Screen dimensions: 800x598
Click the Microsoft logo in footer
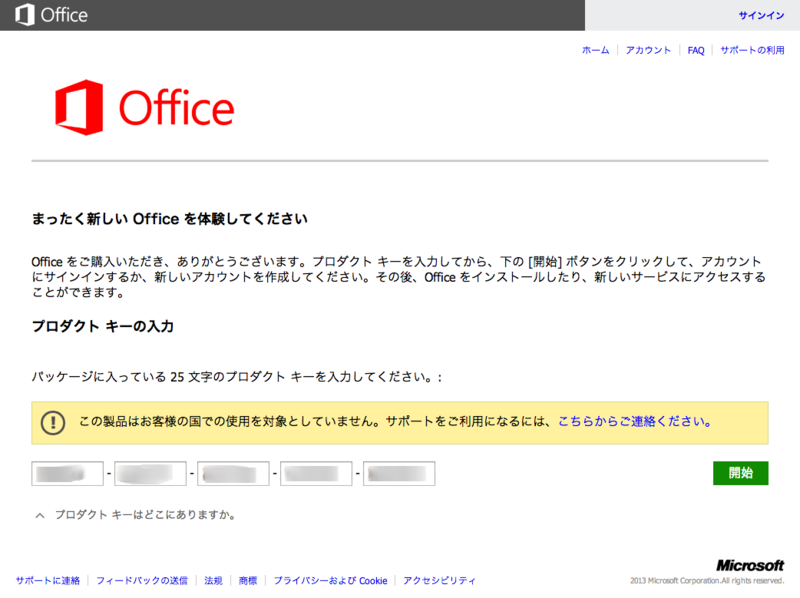coord(750,565)
